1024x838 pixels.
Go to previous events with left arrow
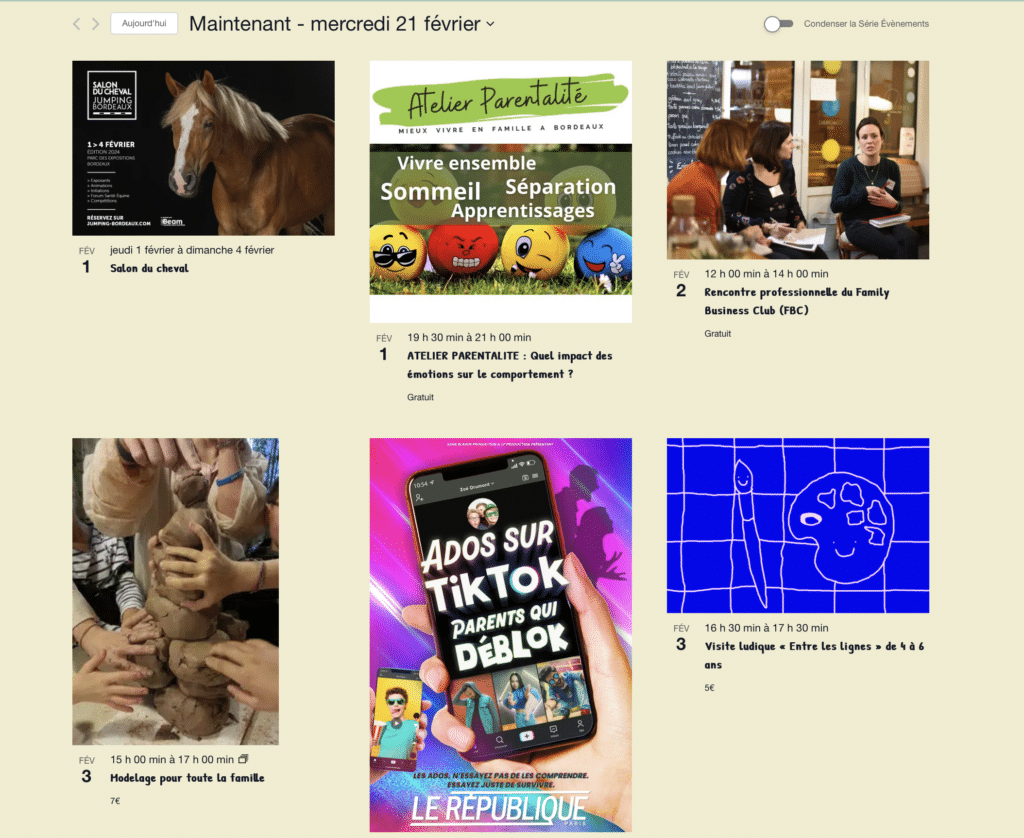point(76,24)
